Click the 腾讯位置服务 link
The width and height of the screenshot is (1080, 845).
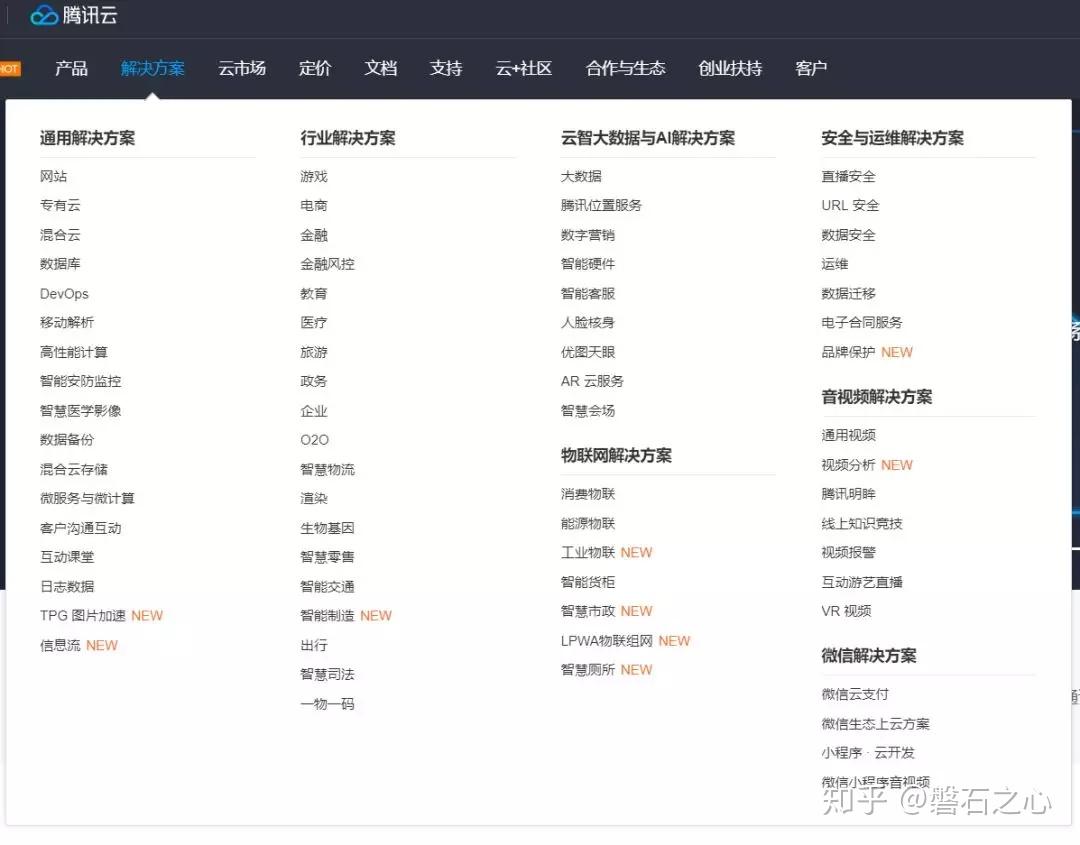[x=601, y=205]
